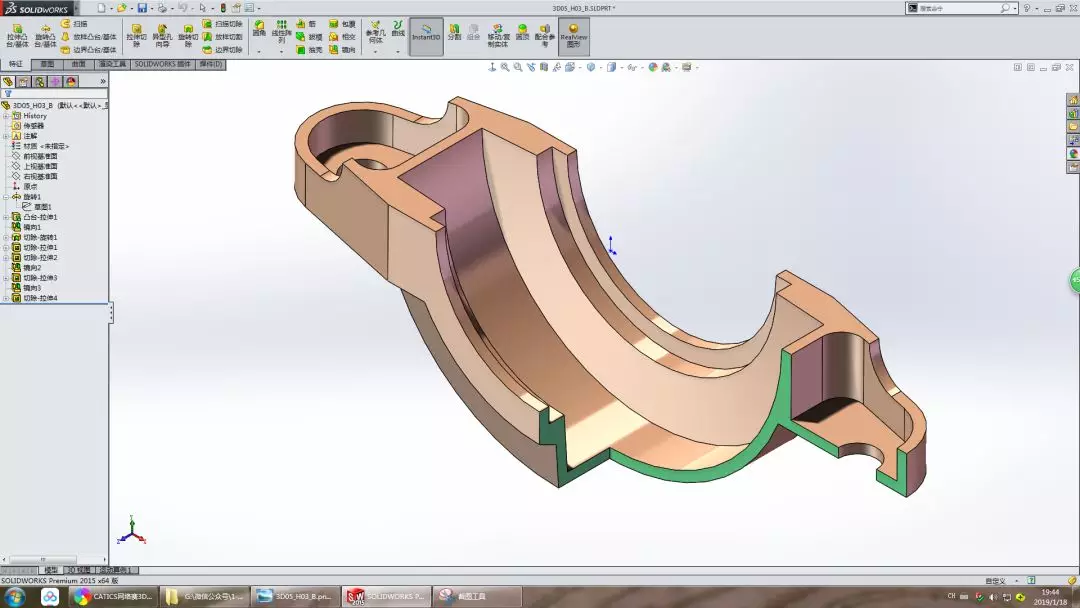Switch to DimXpertManager panel tab icon

tap(55, 82)
